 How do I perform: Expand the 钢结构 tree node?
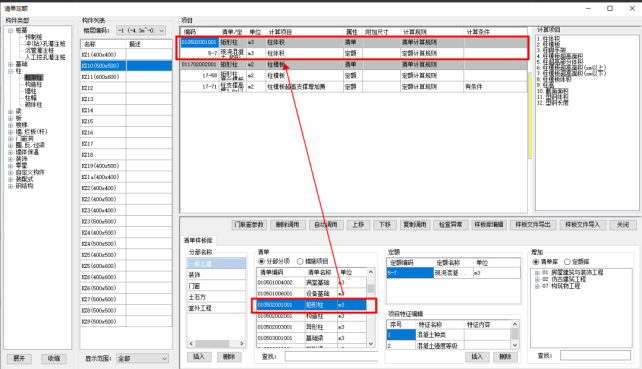click(x=10, y=186)
